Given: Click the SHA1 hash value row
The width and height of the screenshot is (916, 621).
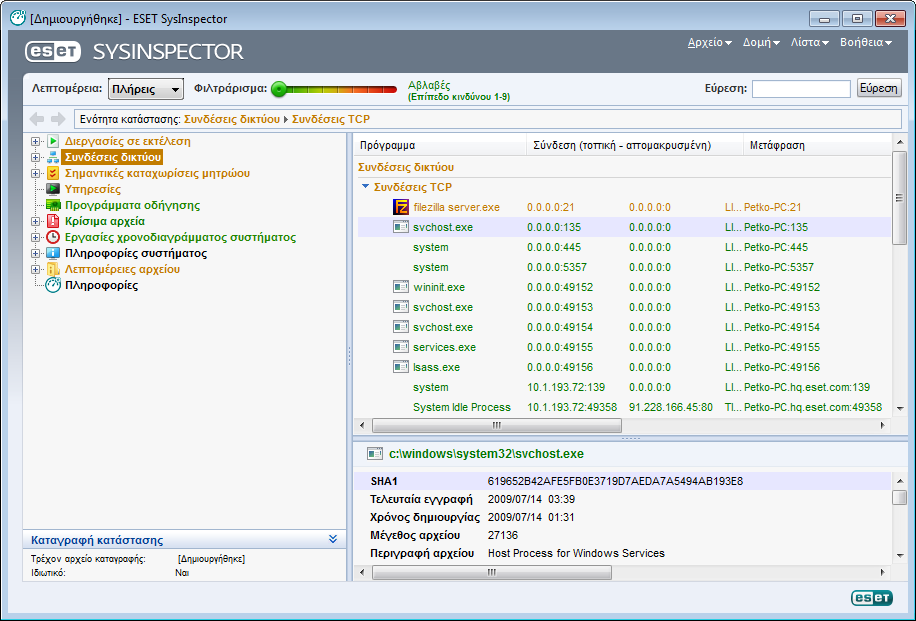Looking at the screenshot, I should (x=622, y=481).
